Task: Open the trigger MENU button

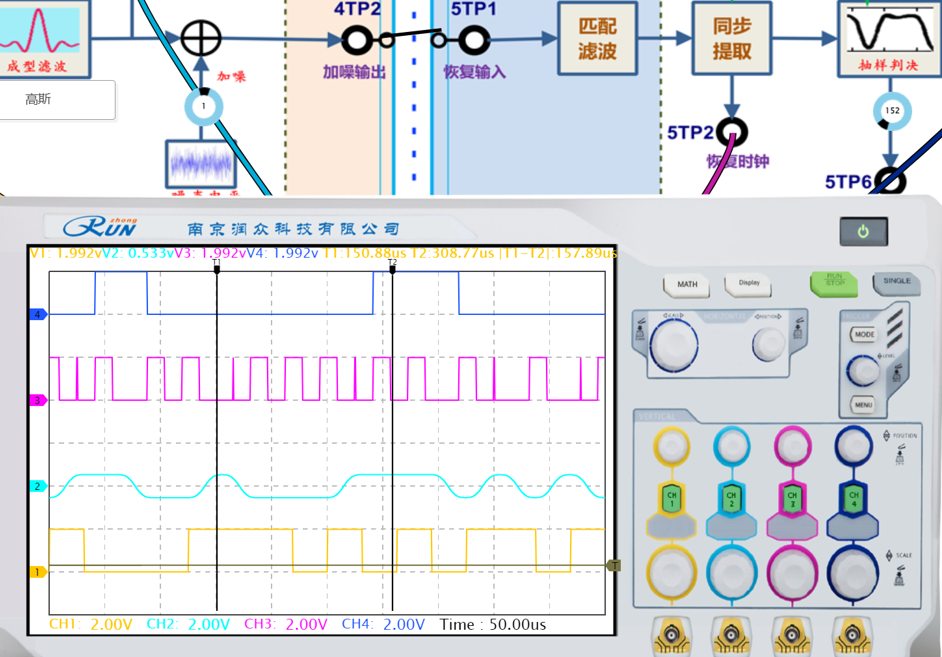Action: (x=863, y=404)
